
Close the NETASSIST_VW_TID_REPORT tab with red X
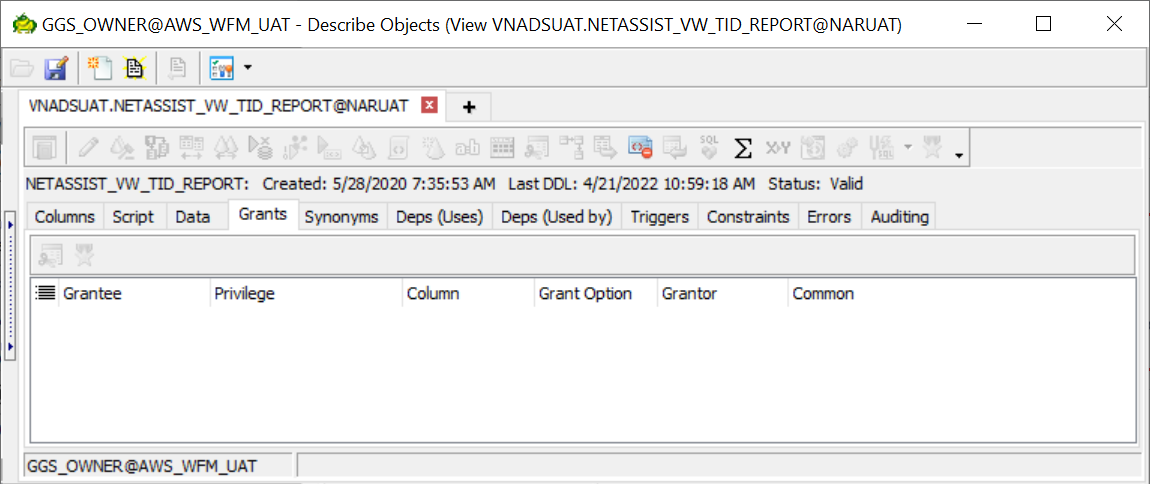pyautogui.click(x=429, y=106)
